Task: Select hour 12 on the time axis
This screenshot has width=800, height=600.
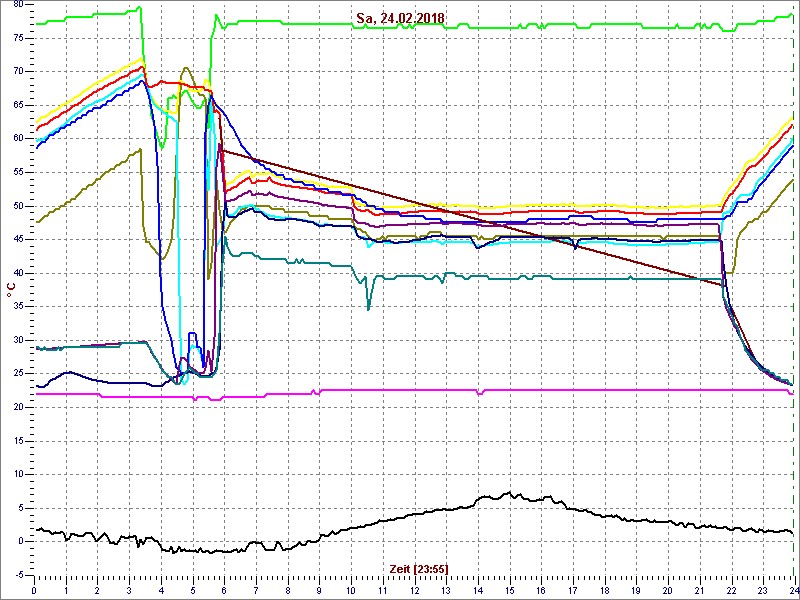Action: [414, 590]
